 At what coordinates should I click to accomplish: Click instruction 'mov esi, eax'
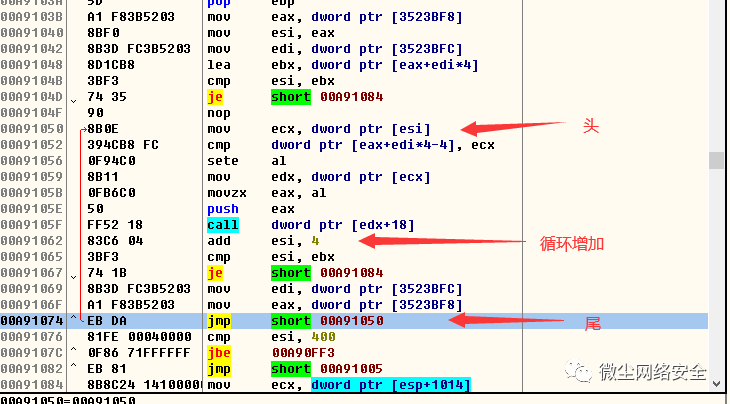(271, 33)
